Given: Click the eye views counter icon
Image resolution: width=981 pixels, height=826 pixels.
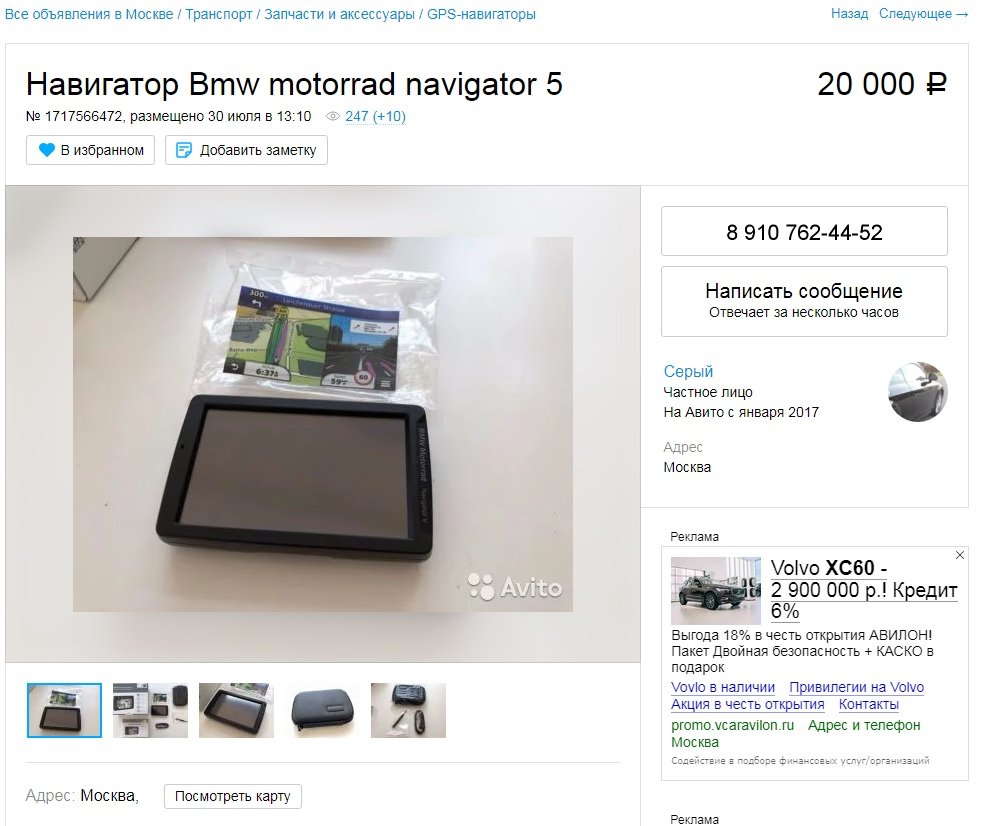Looking at the screenshot, I should [333, 116].
